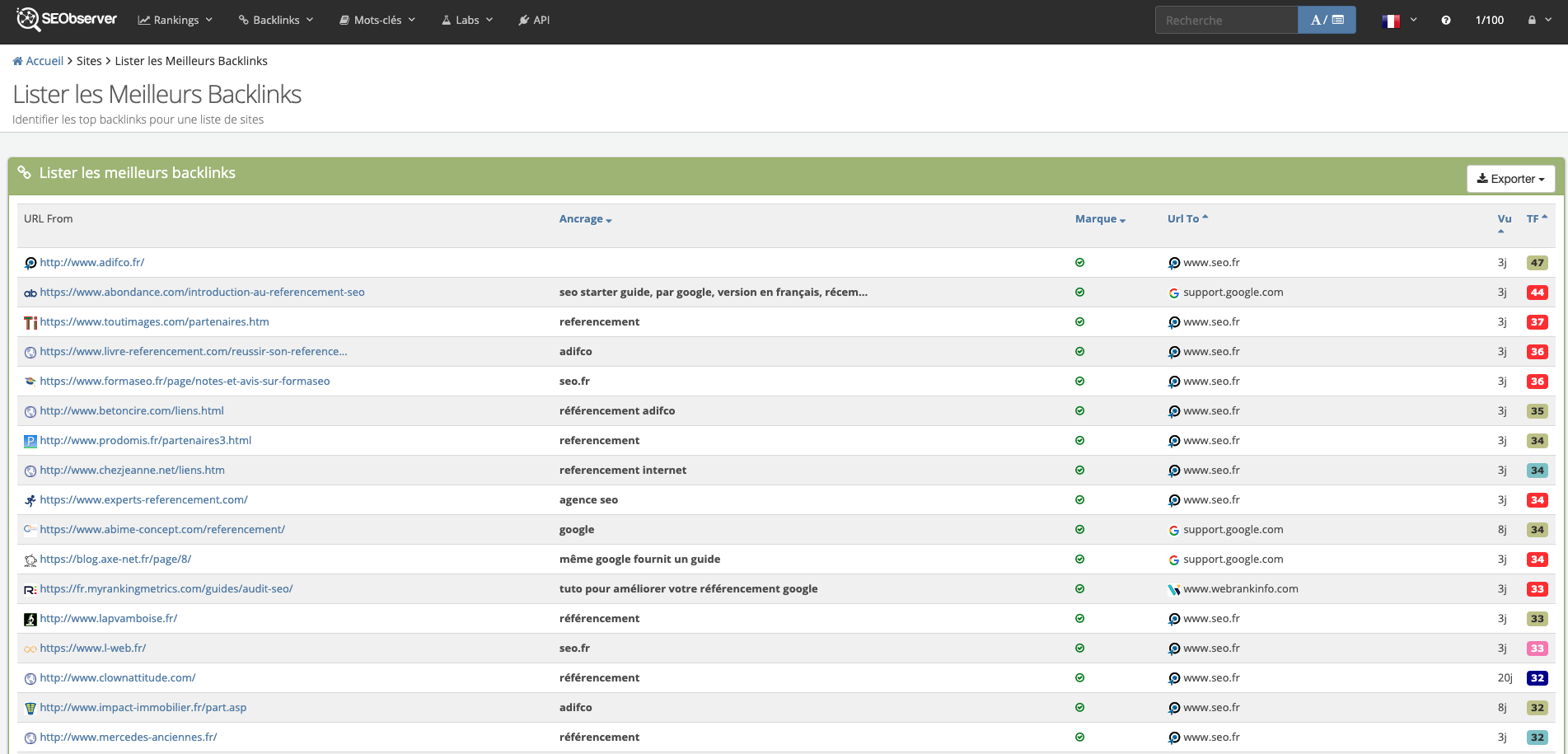Screen dimensions: 1568x754
Task: Click the favicon beside adifco.fr URL
Action: (x=30, y=263)
